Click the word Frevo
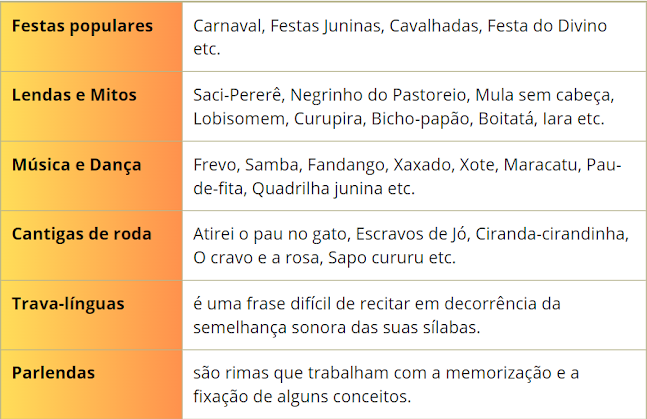The image size is (647, 419). [x=215, y=165]
